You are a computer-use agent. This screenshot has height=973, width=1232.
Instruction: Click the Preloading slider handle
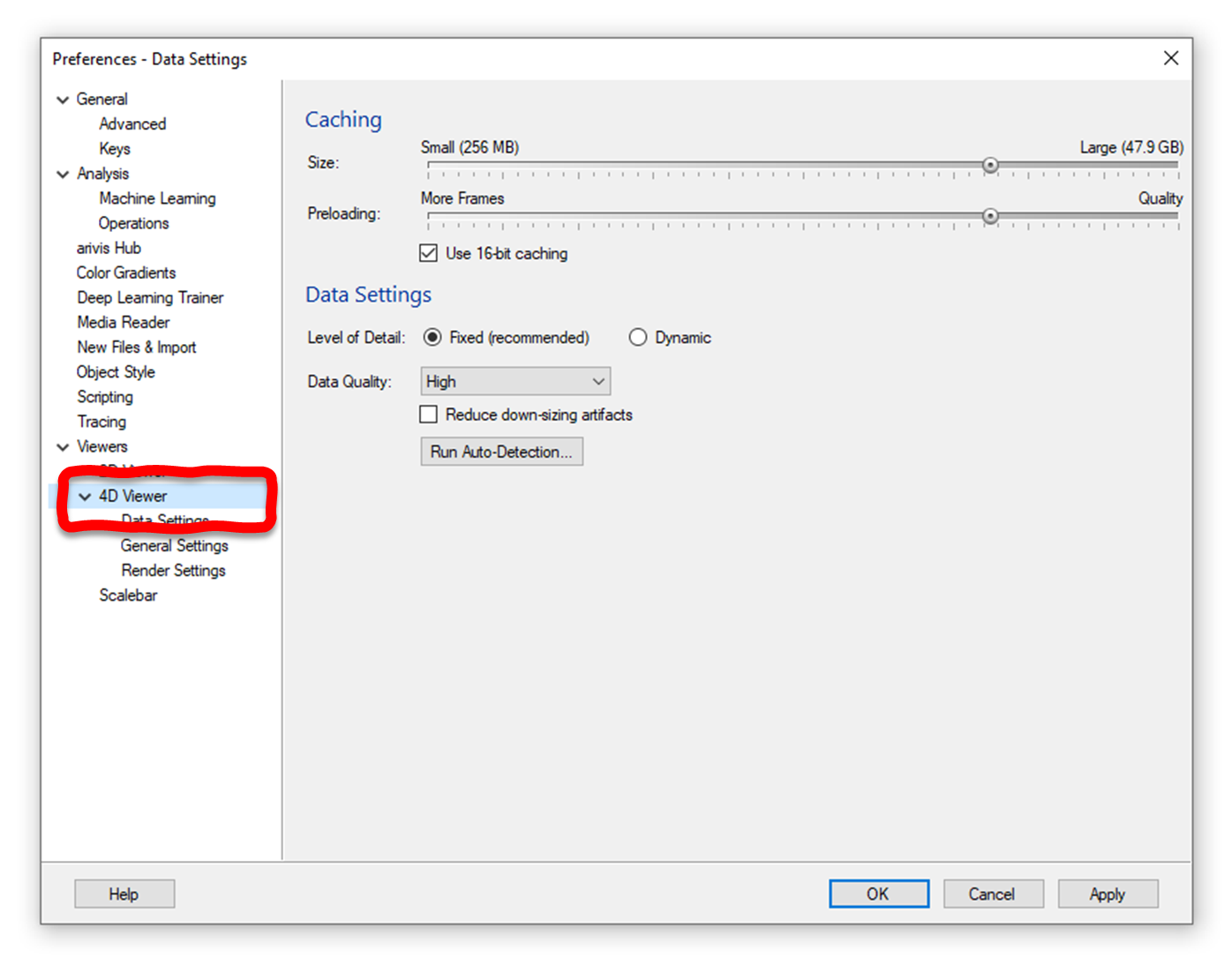(x=990, y=216)
